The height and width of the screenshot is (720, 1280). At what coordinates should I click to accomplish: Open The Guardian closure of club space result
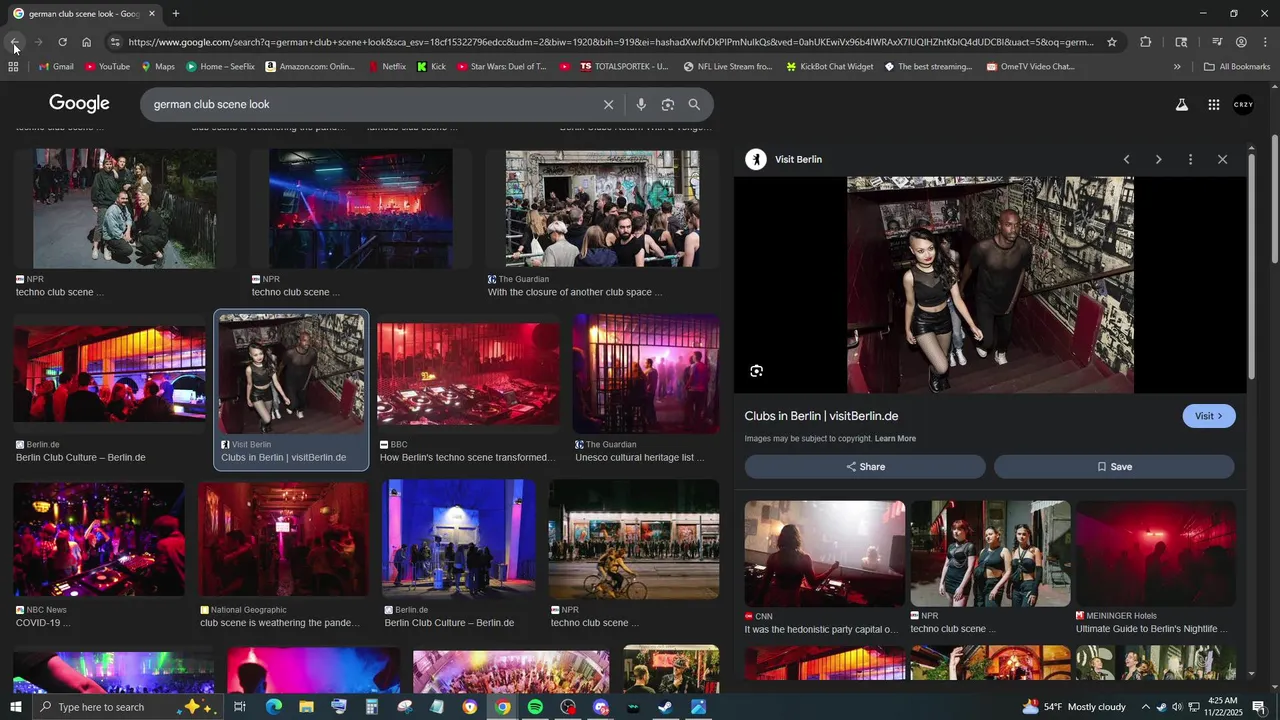pos(602,209)
